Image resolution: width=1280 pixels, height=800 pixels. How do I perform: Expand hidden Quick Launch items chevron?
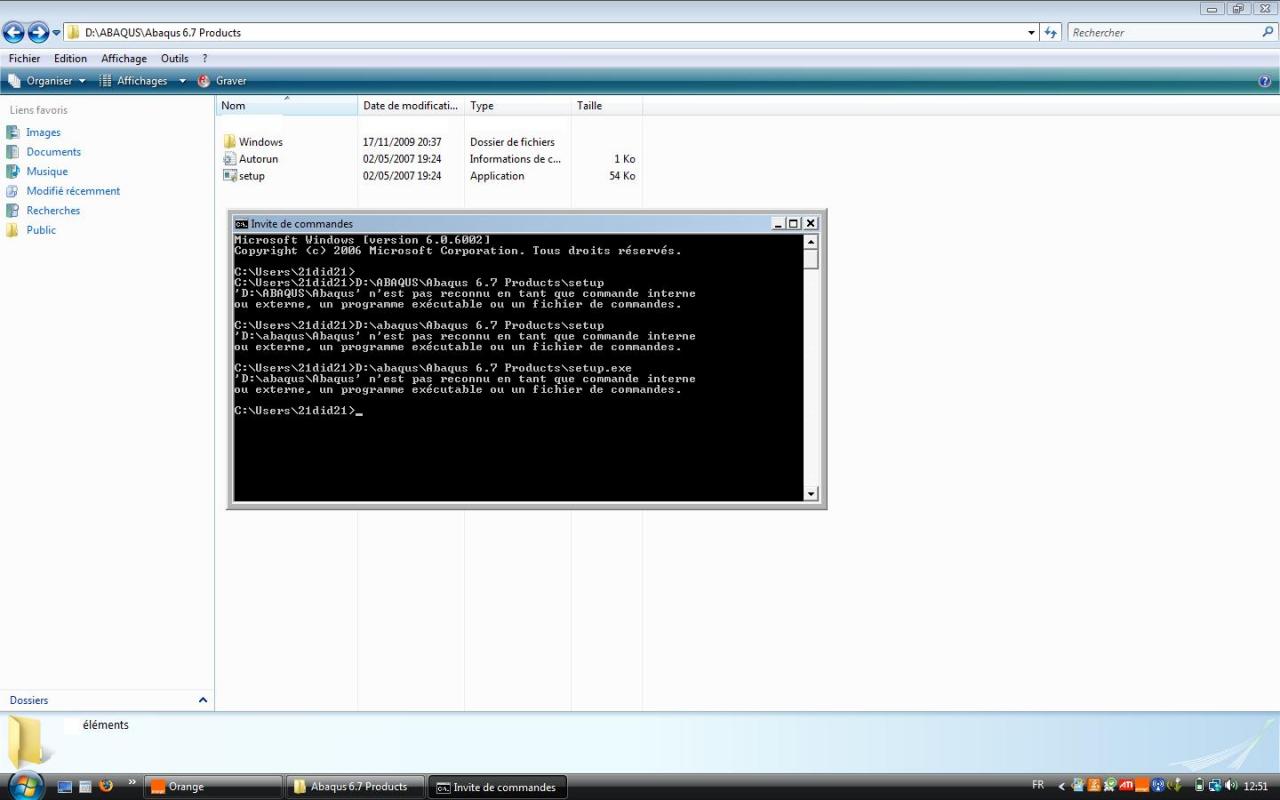(132, 782)
